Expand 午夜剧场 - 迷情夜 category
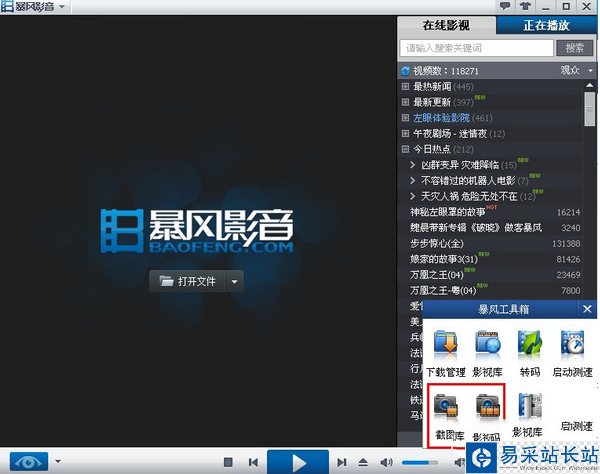 point(405,134)
